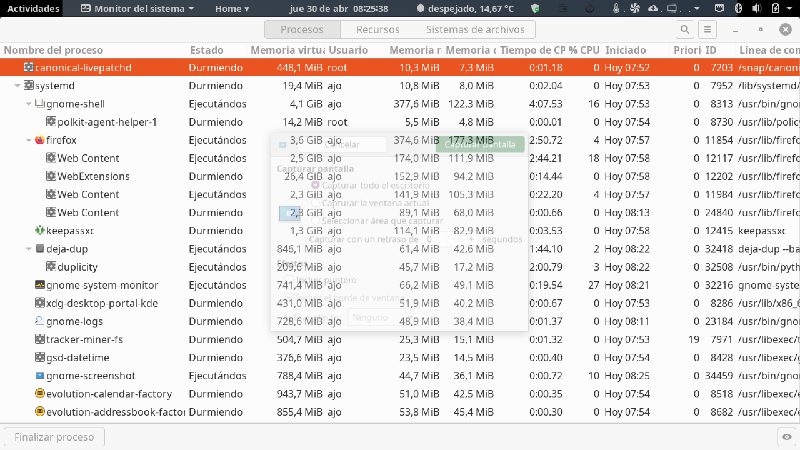This screenshot has width=800, height=450.
Task: Click the gnome-logs process icon
Action: 40,321
